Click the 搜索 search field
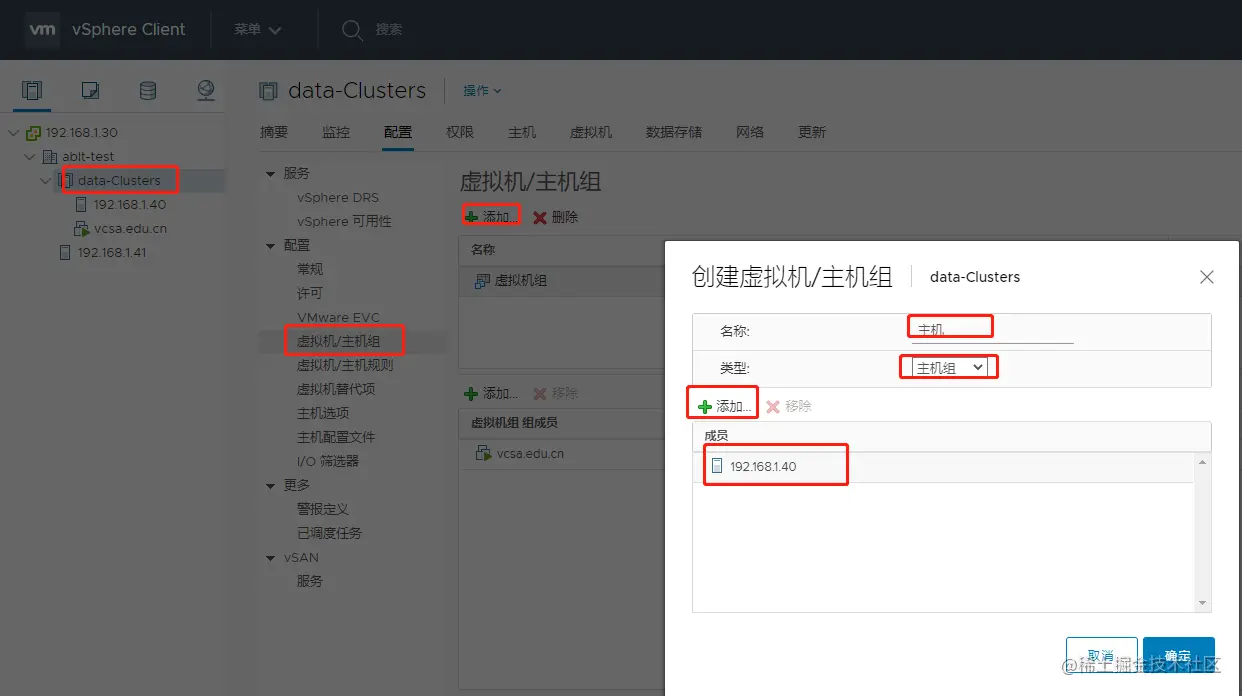The height and width of the screenshot is (696, 1242). [x=389, y=30]
